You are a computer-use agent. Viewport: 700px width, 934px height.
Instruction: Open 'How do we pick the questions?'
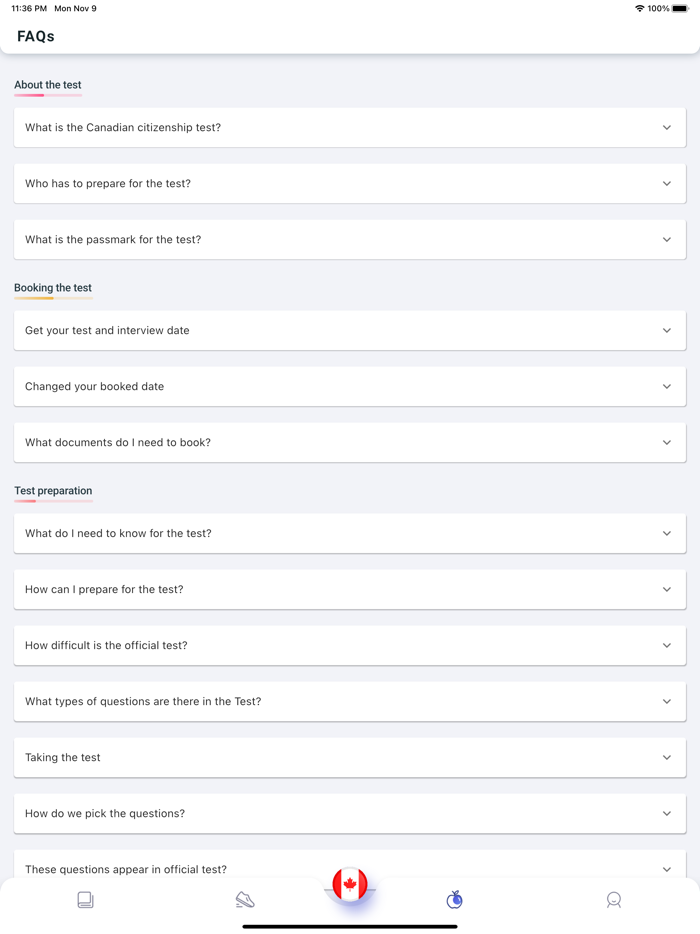point(350,813)
